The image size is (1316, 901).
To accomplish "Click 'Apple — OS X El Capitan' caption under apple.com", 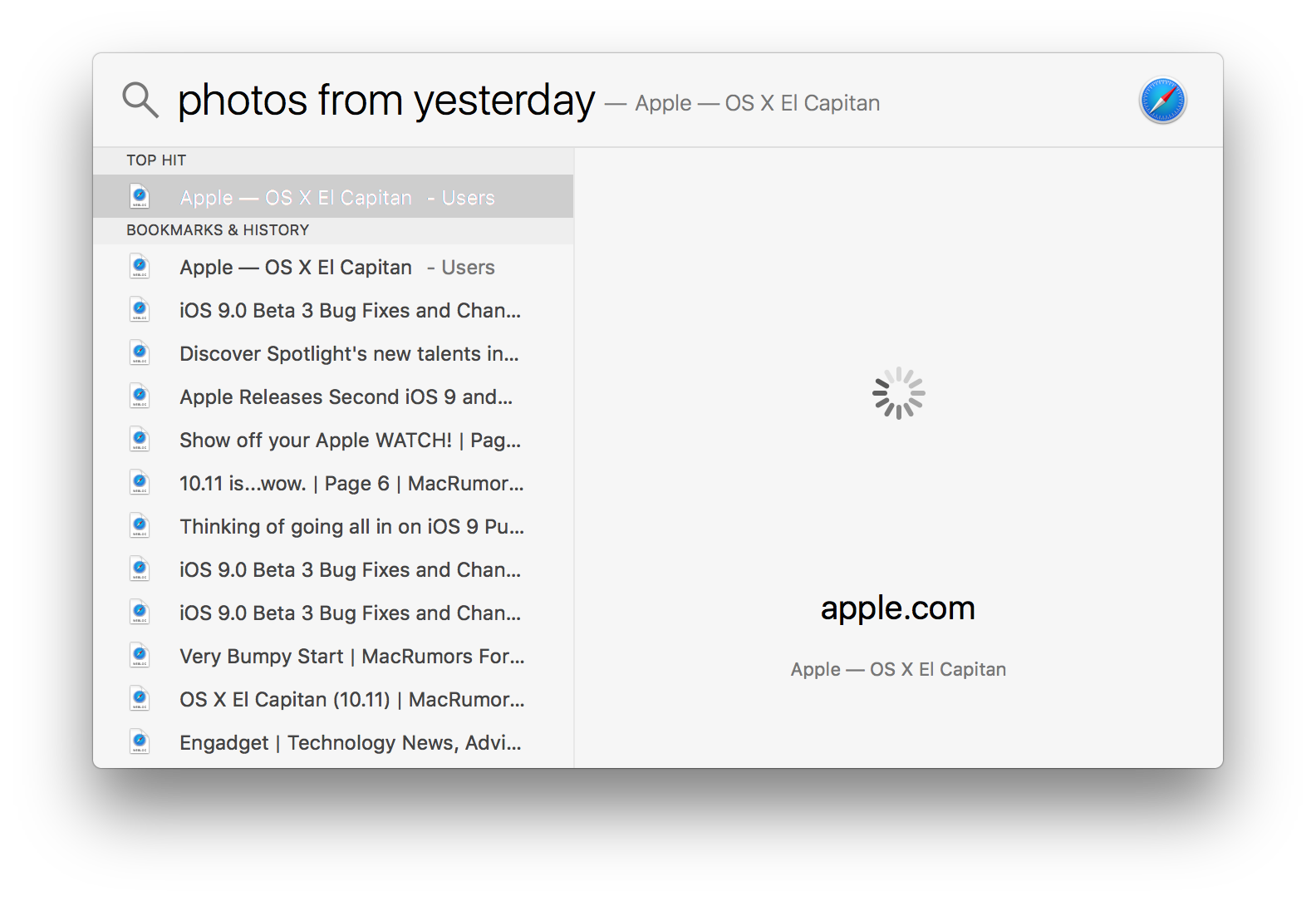I will pyautogui.click(x=898, y=669).
